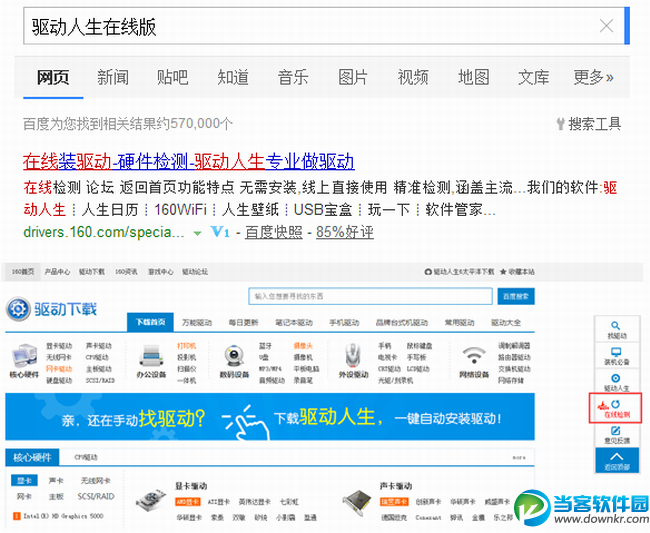Switch to the 图片 tab
This screenshot has height=533, width=650.
point(353,78)
